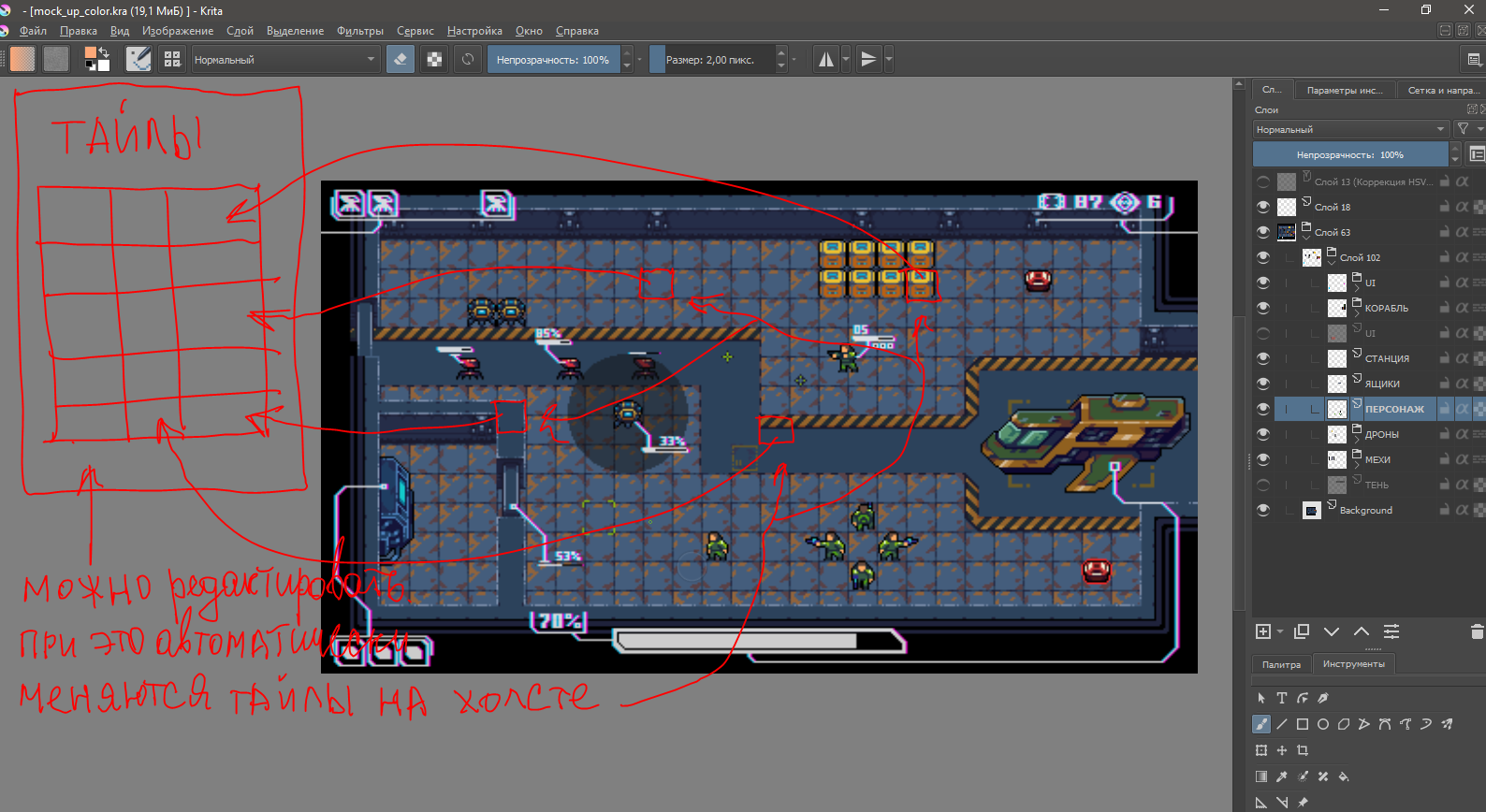Hide the Слой 63 group layer

[1263, 232]
